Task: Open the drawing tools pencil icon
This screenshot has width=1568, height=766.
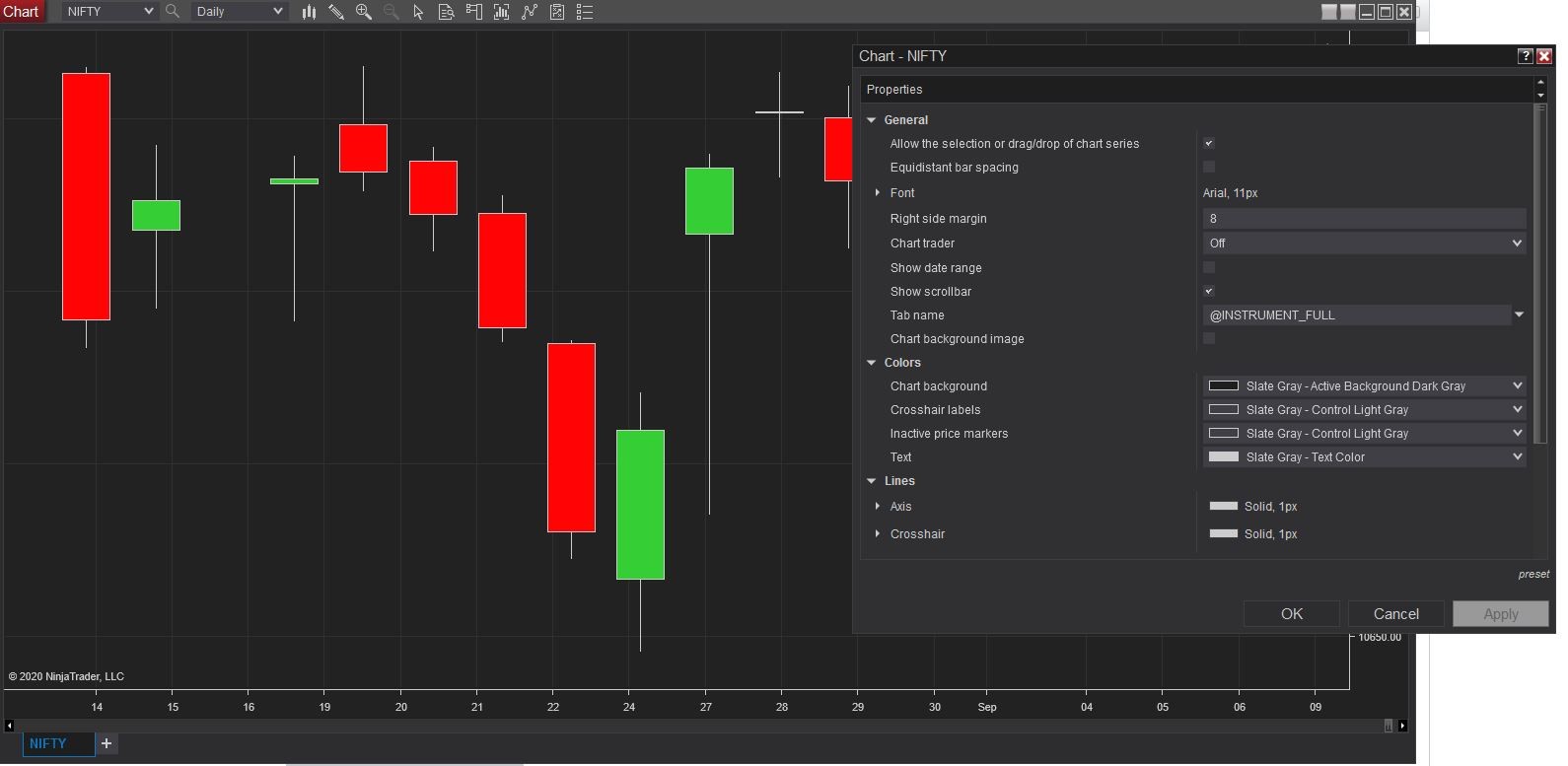Action: tap(336, 12)
